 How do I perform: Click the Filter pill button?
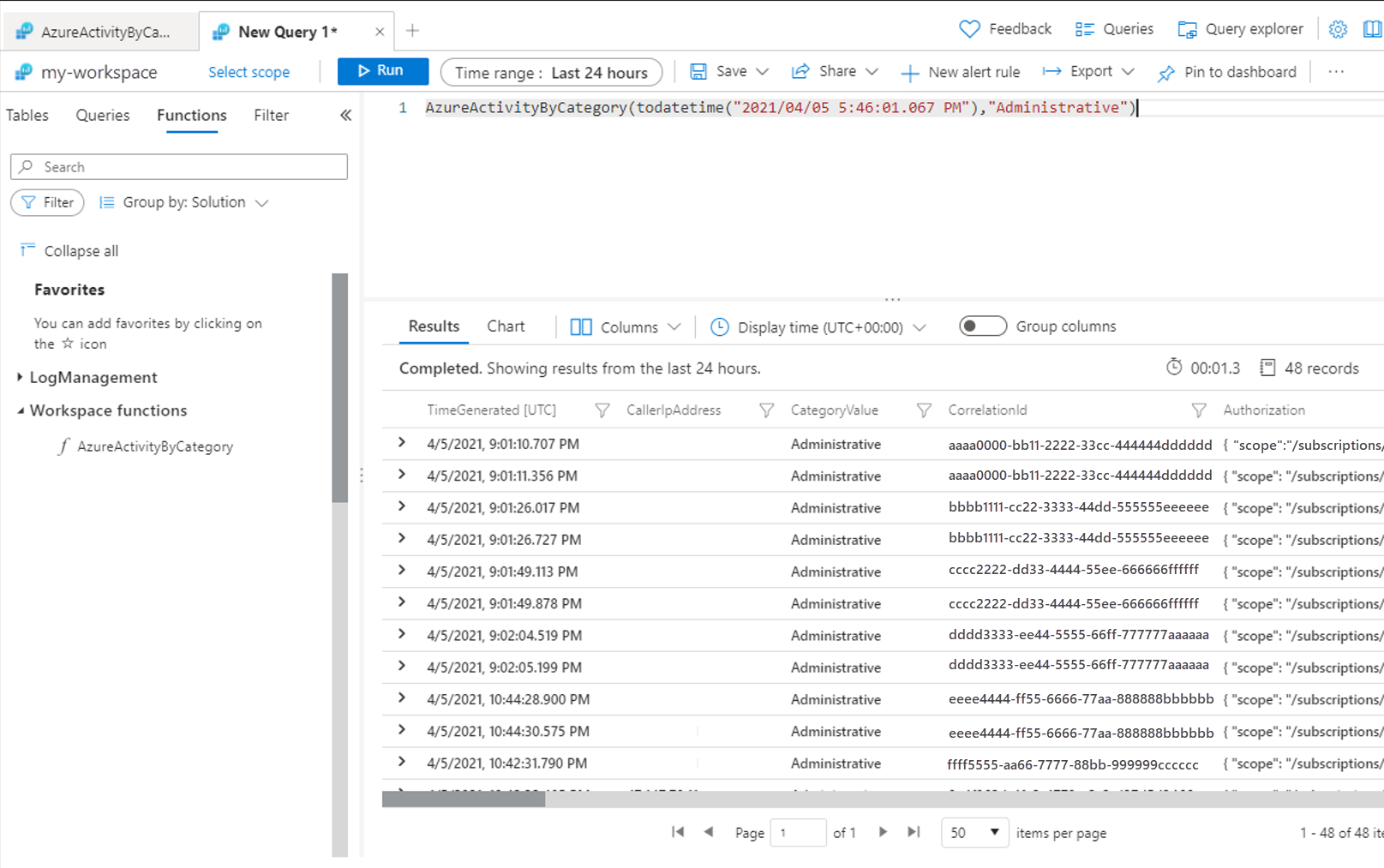(47, 202)
